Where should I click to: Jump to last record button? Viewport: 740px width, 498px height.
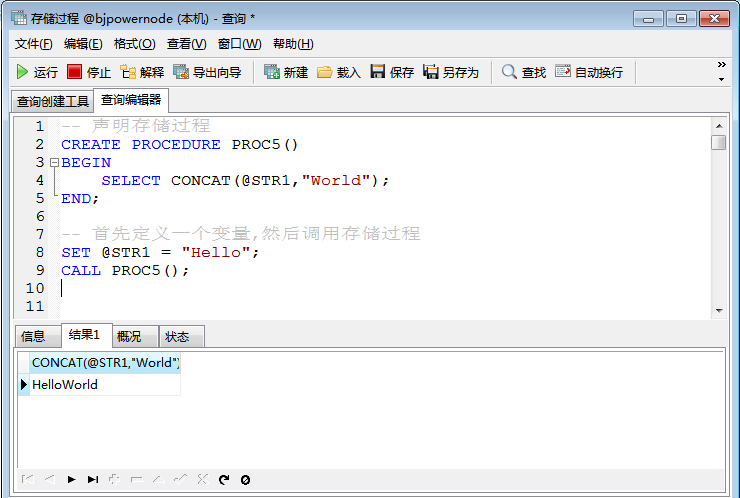(x=93, y=480)
